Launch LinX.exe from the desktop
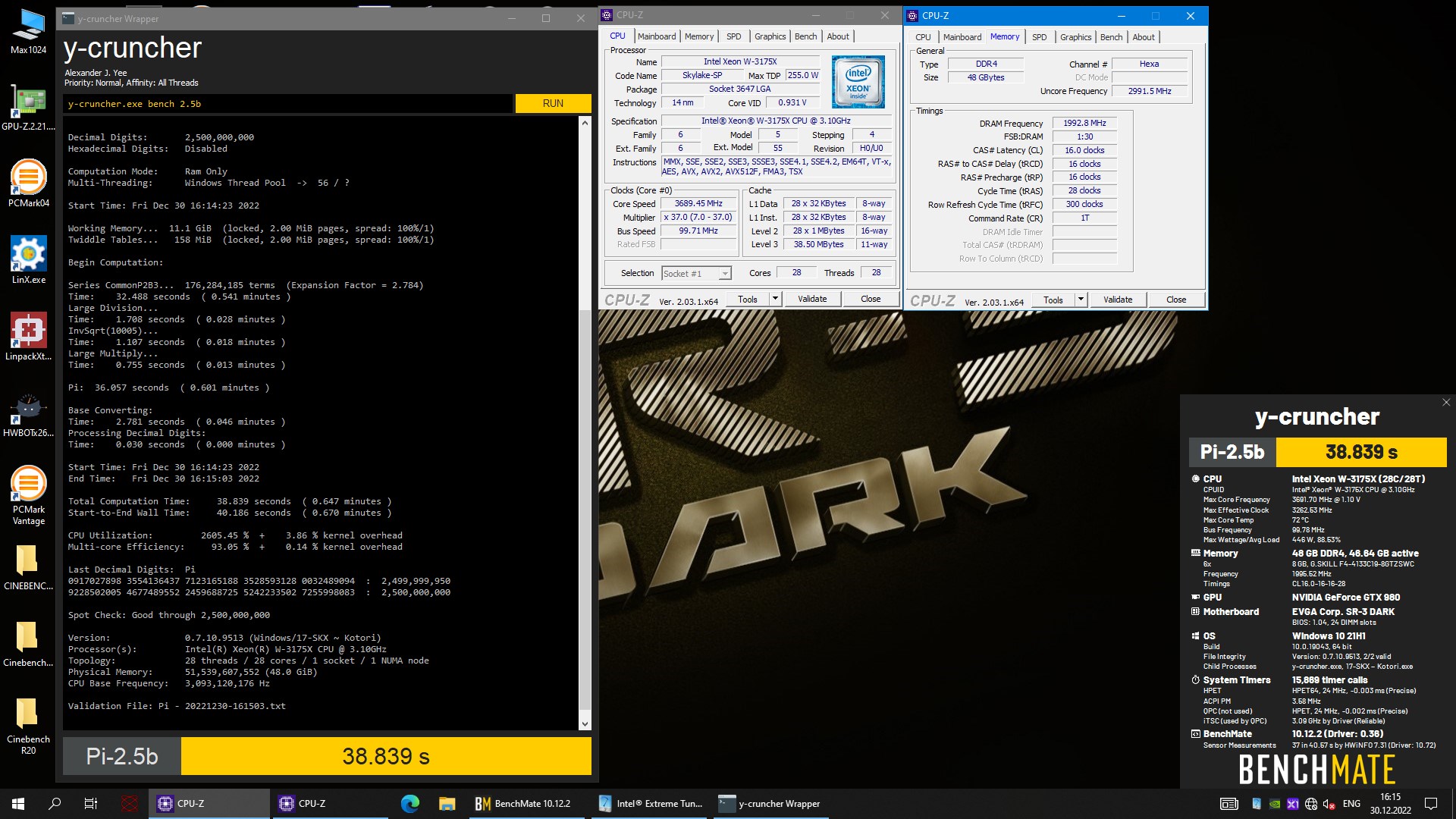 pos(28,260)
